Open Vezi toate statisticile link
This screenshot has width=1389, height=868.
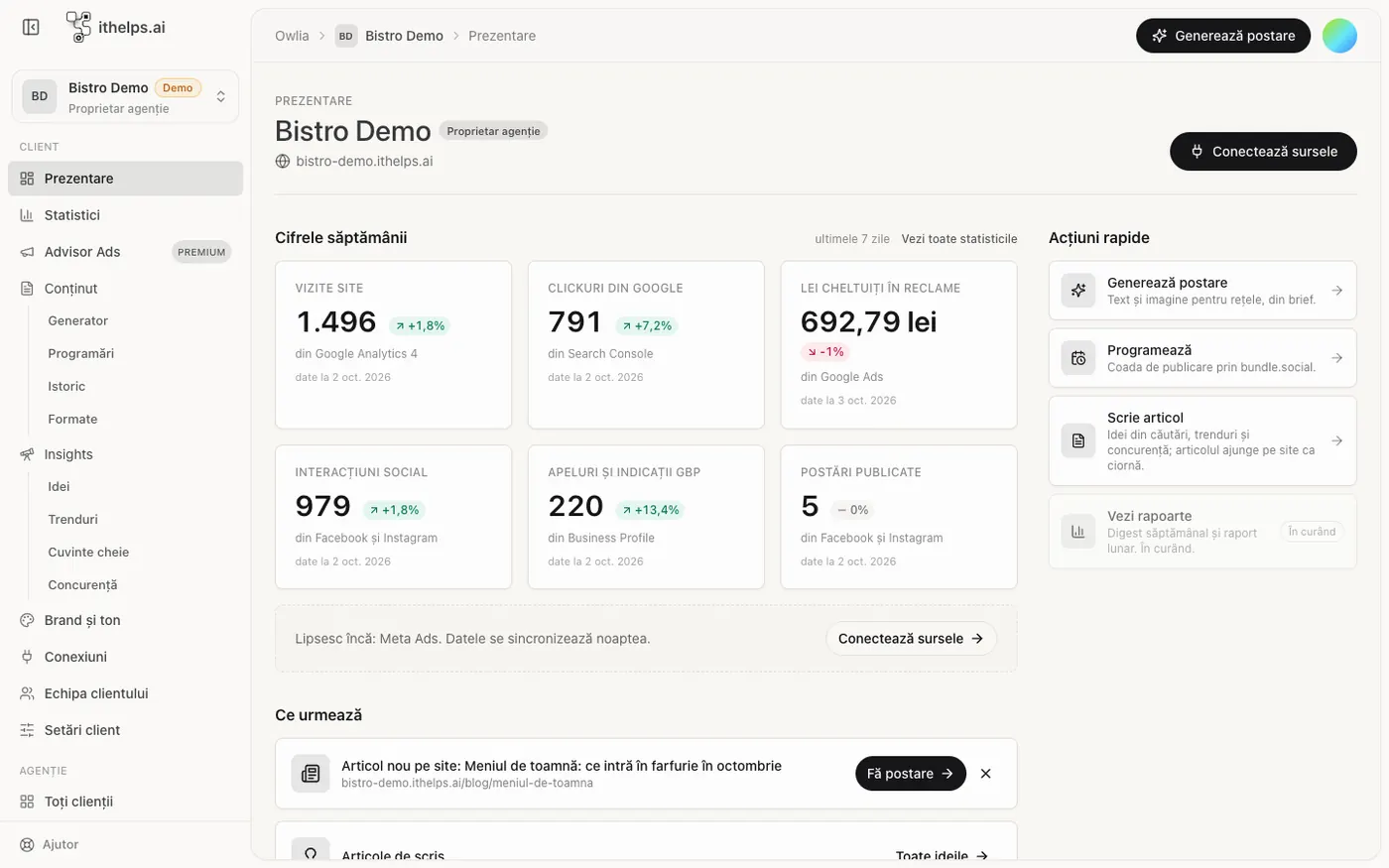point(959,239)
